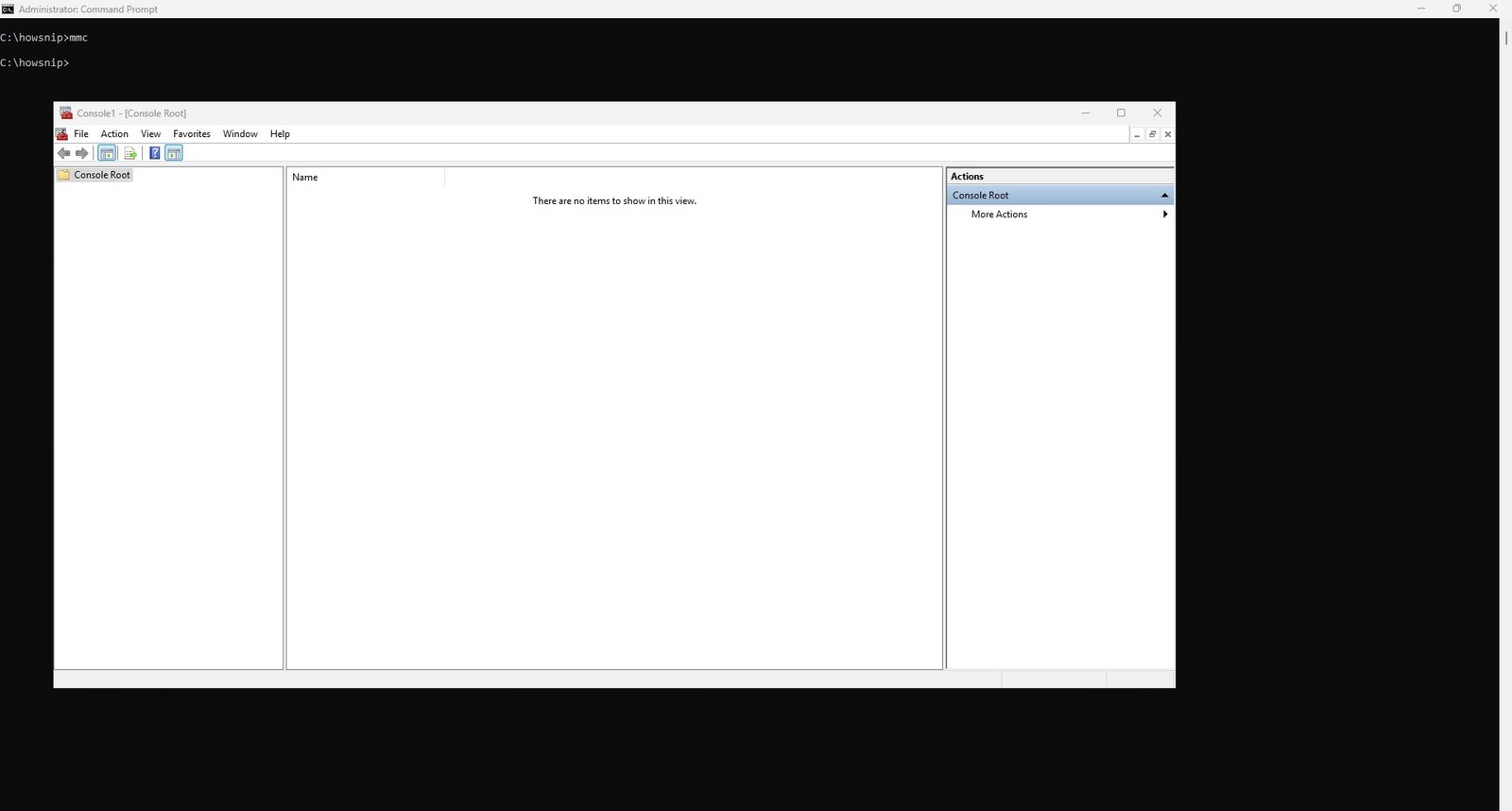Click the Actions pane header text
Viewport: 1512px width, 811px height.
pyautogui.click(x=967, y=177)
